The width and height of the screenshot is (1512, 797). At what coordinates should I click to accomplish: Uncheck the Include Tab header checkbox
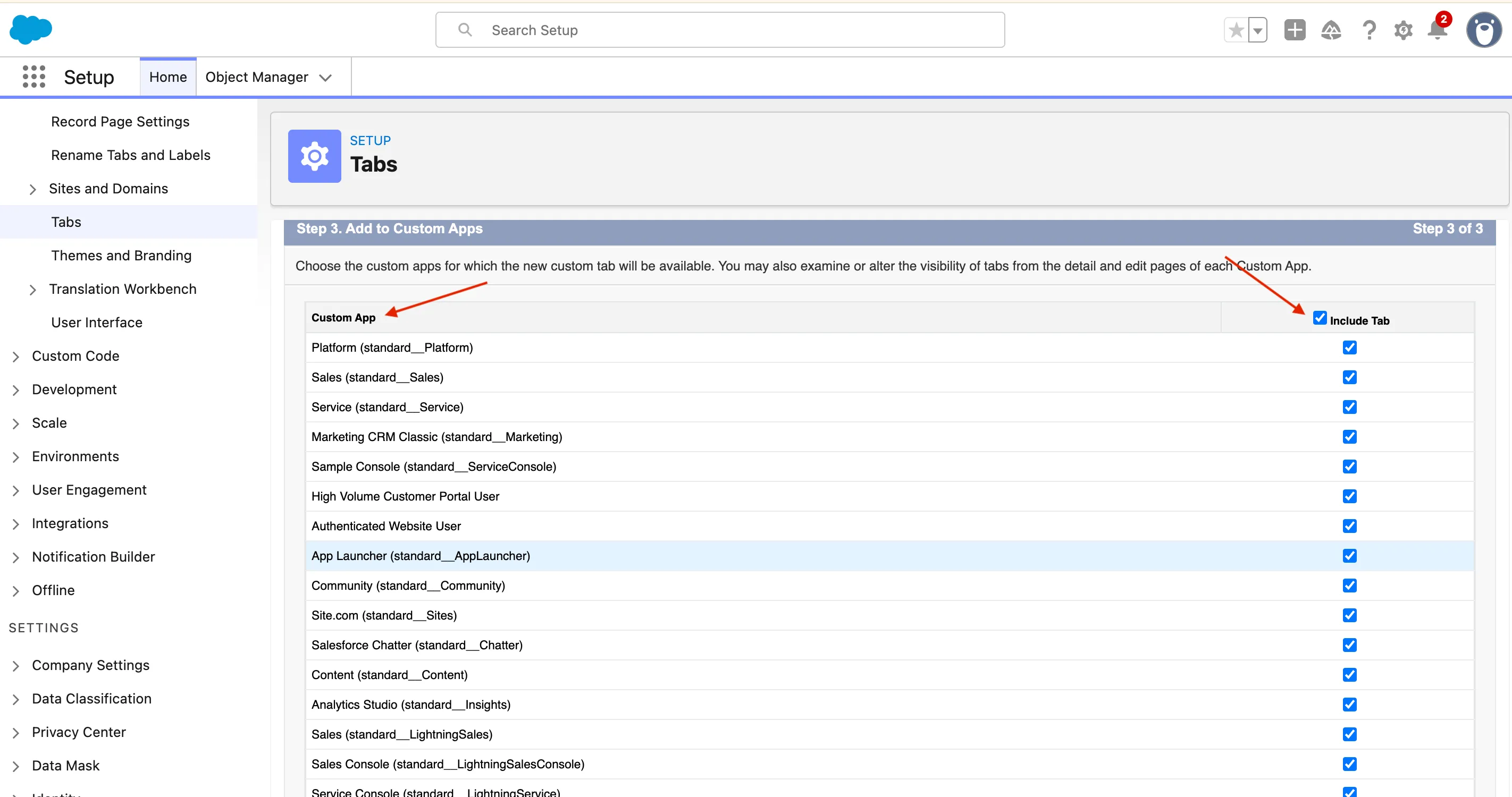tap(1320, 318)
